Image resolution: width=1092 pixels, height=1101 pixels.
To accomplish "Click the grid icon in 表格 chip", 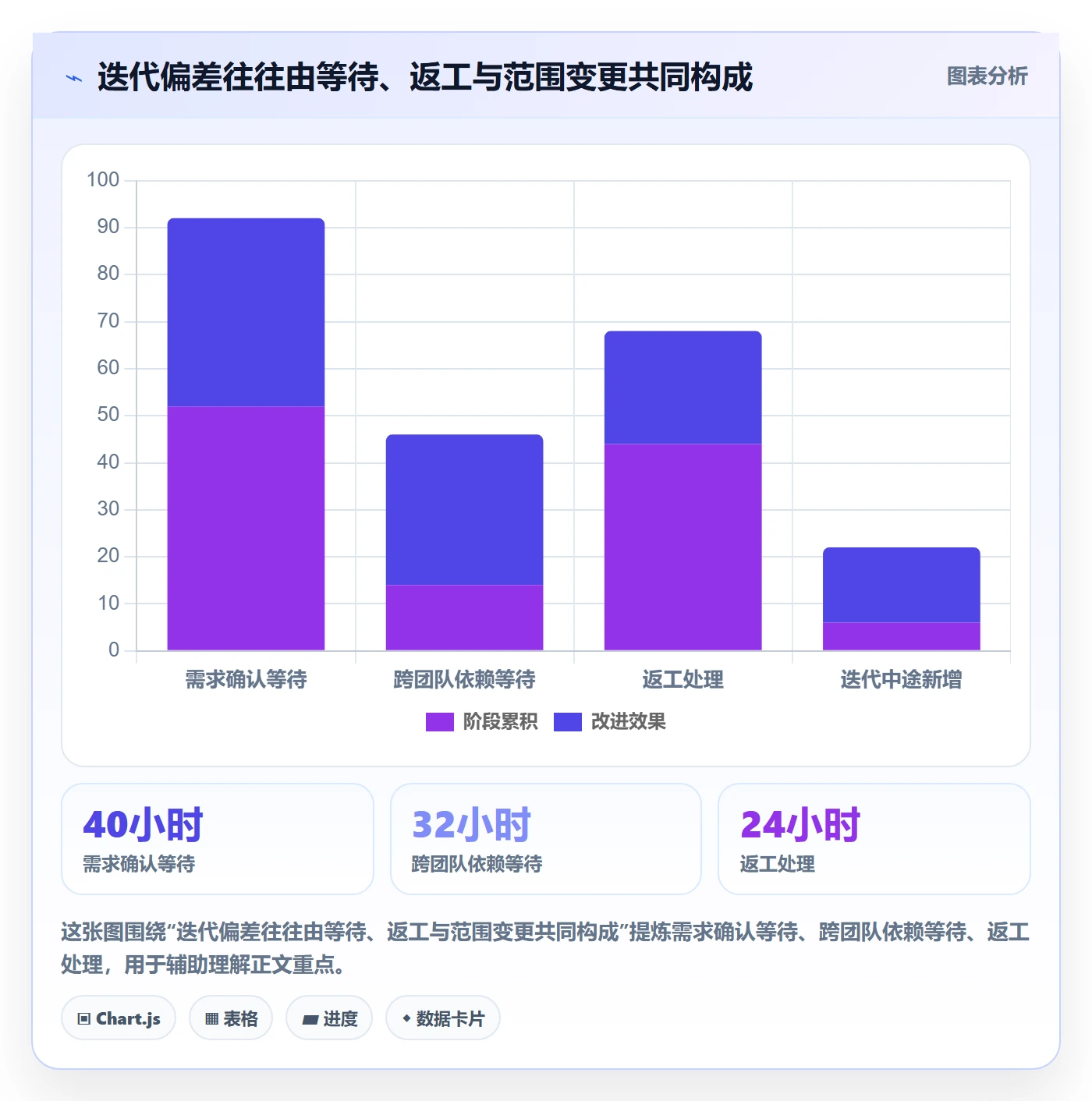I will (x=211, y=1019).
